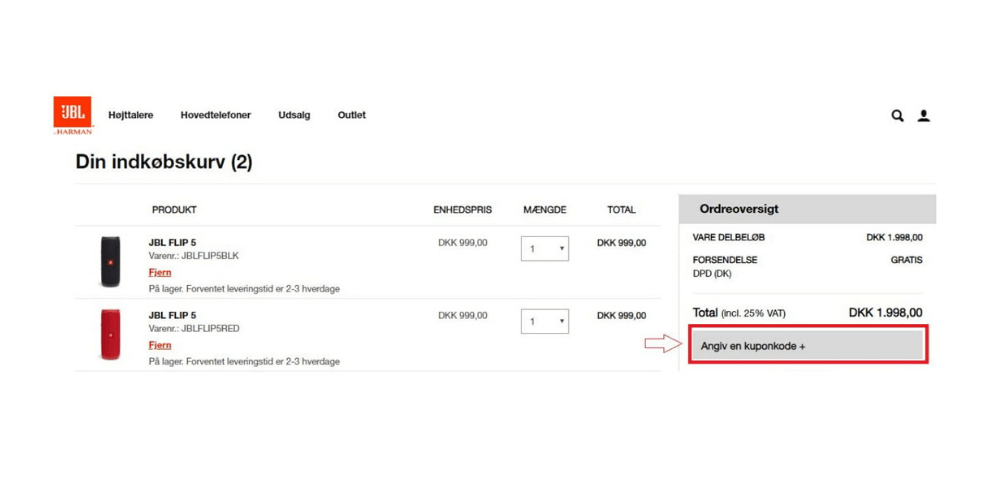Click the DPD (DK) shipping method text
The height and width of the screenshot is (500, 1000).
(x=712, y=273)
